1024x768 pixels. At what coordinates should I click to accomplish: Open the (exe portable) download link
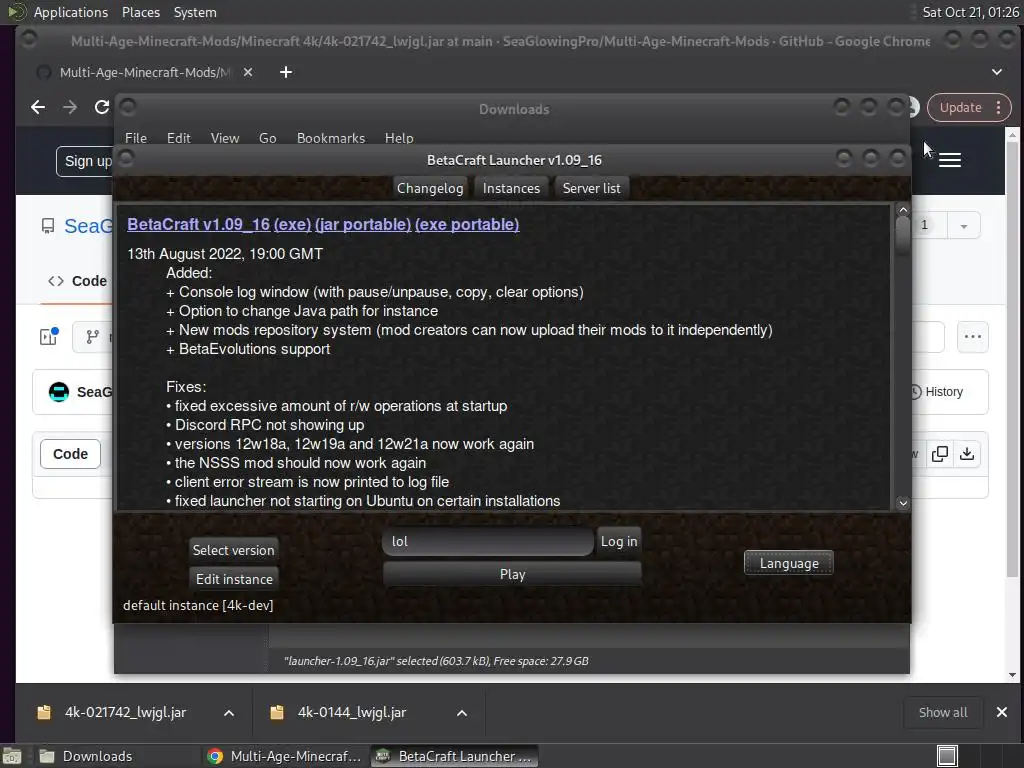[x=467, y=225]
